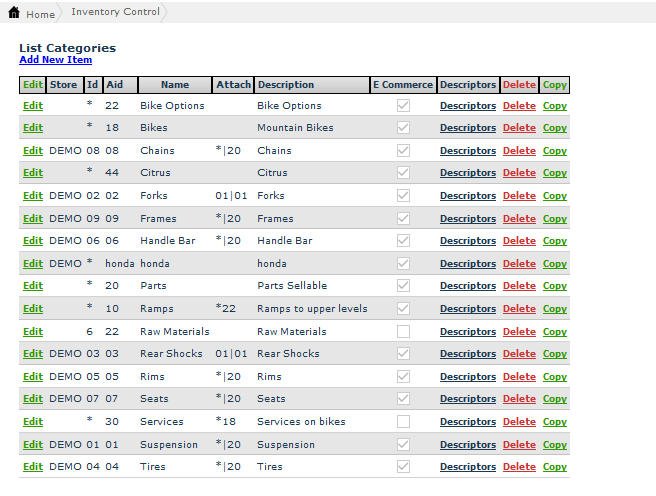Edit the Handle Bar category
Image resolution: width=656 pixels, height=496 pixels.
point(33,241)
